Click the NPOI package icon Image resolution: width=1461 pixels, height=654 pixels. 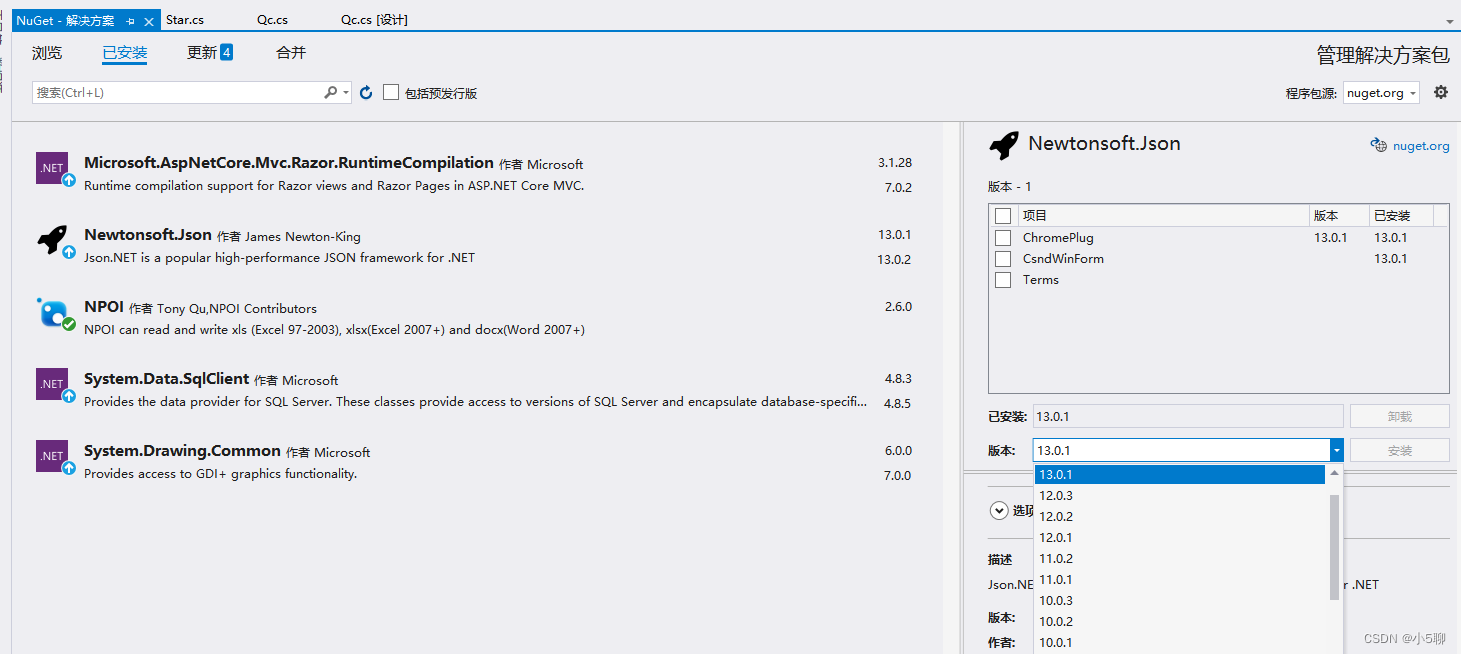(54, 313)
